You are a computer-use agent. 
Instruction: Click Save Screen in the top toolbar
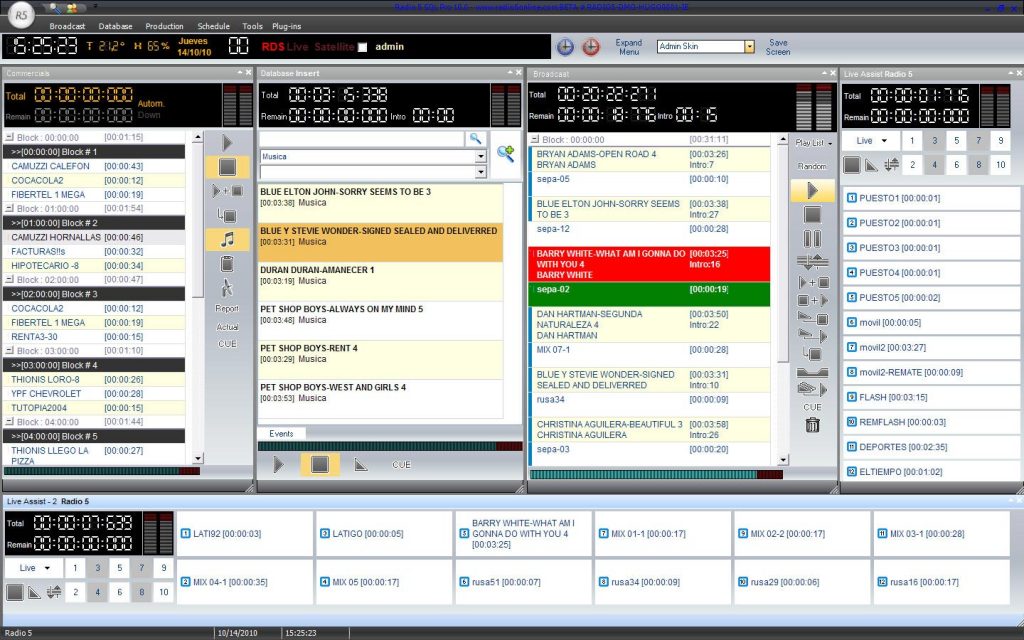click(778, 45)
